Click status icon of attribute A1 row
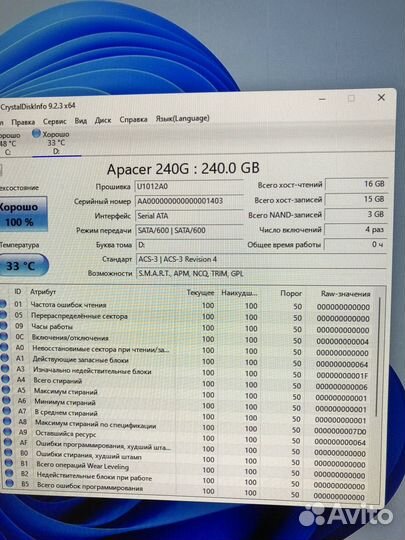The image size is (405, 540). tap(5, 358)
